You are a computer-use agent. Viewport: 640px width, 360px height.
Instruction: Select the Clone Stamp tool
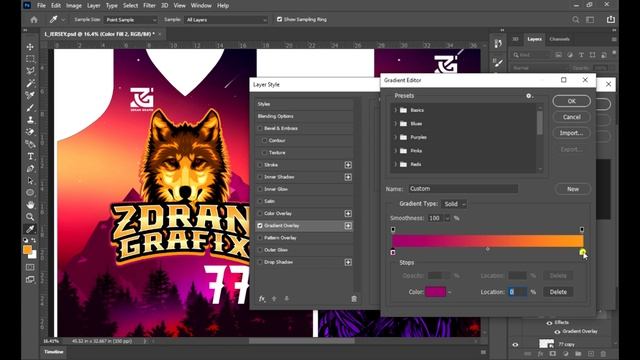pyautogui.click(x=30, y=120)
